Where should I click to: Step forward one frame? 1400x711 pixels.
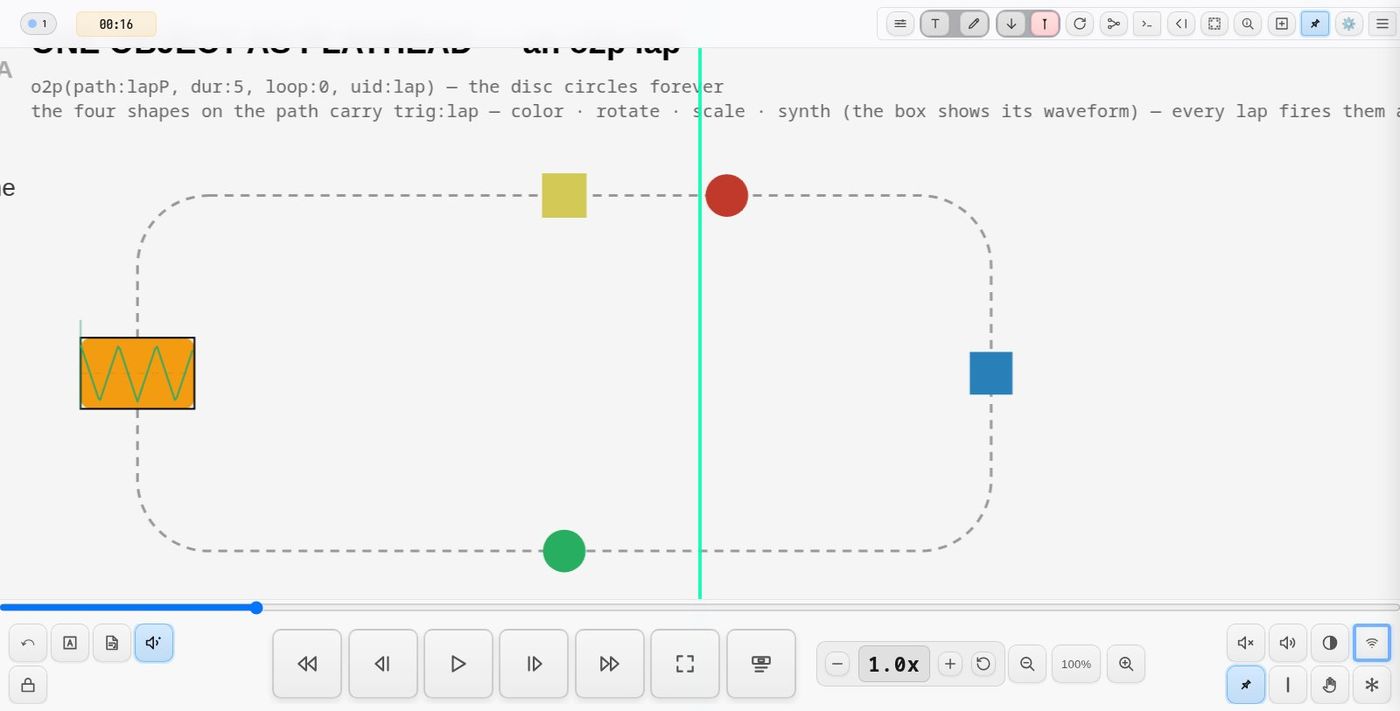click(x=534, y=664)
